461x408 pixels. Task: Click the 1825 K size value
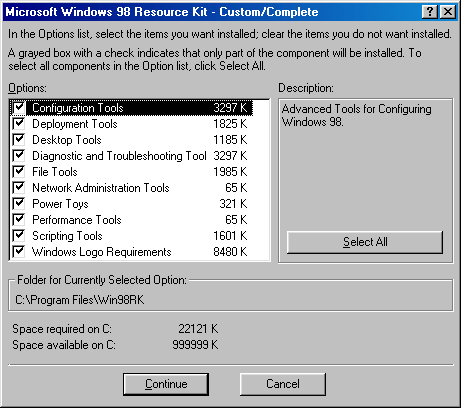click(230, 124)
